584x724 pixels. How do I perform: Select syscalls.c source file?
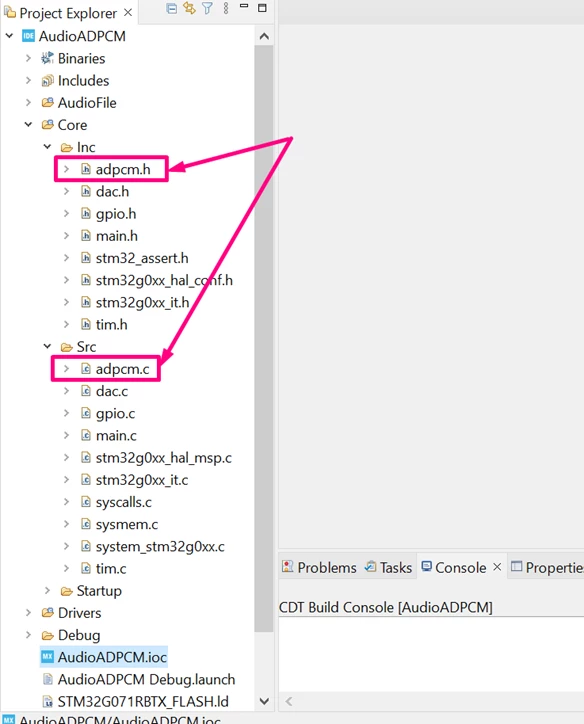pyautogui.click(x=123, y=502)
